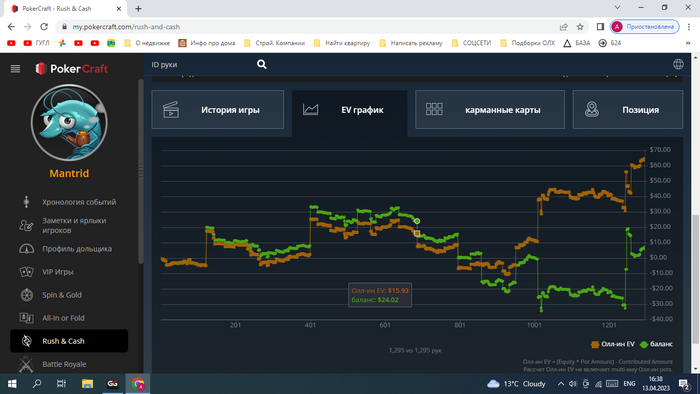This screenshot has height=394, width=700.
Task: Open Battle Royale section
Action: pyautogui.click(x=64, y=364)
